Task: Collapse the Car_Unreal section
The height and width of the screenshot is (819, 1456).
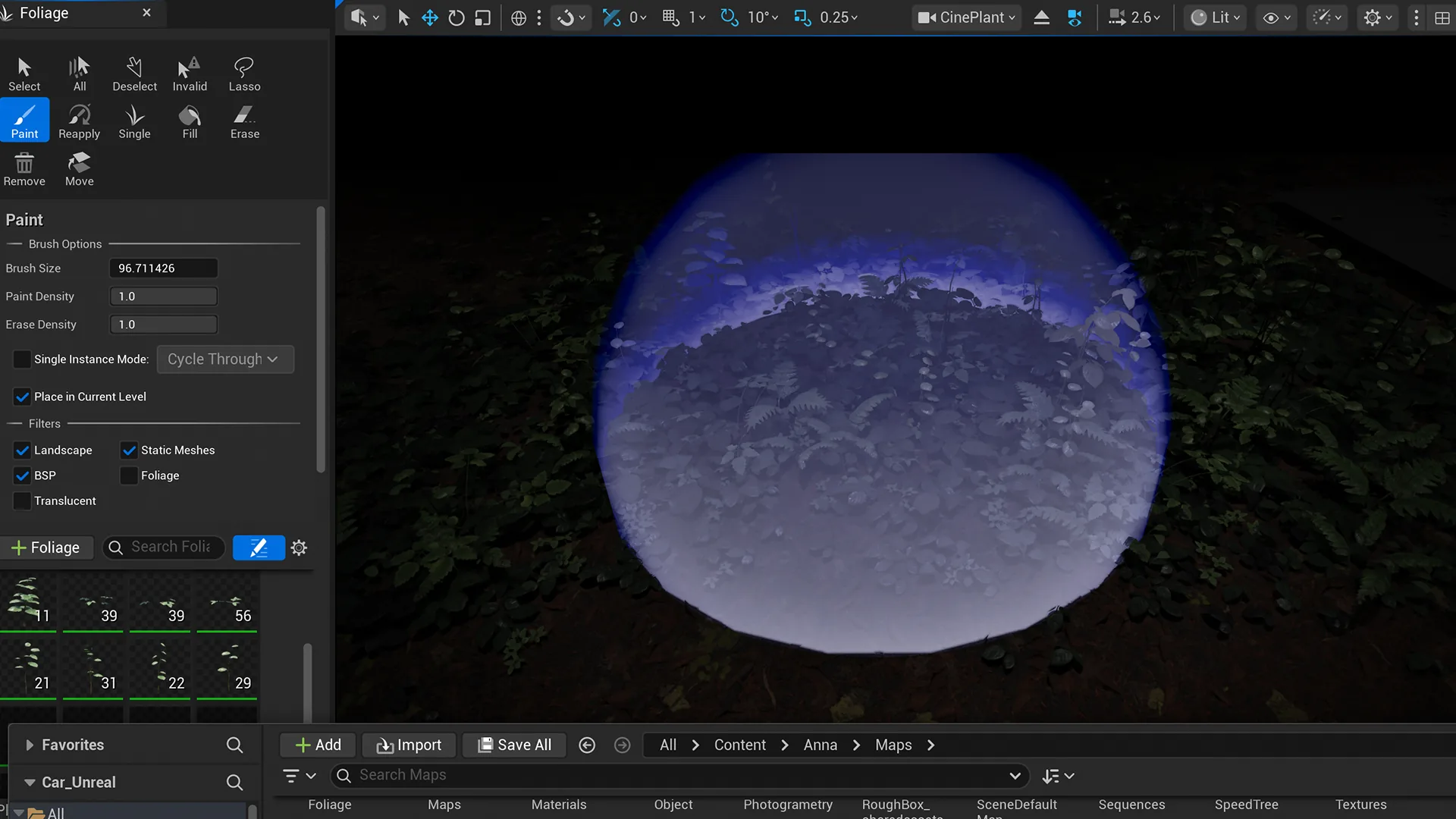Action: [30, 783]
